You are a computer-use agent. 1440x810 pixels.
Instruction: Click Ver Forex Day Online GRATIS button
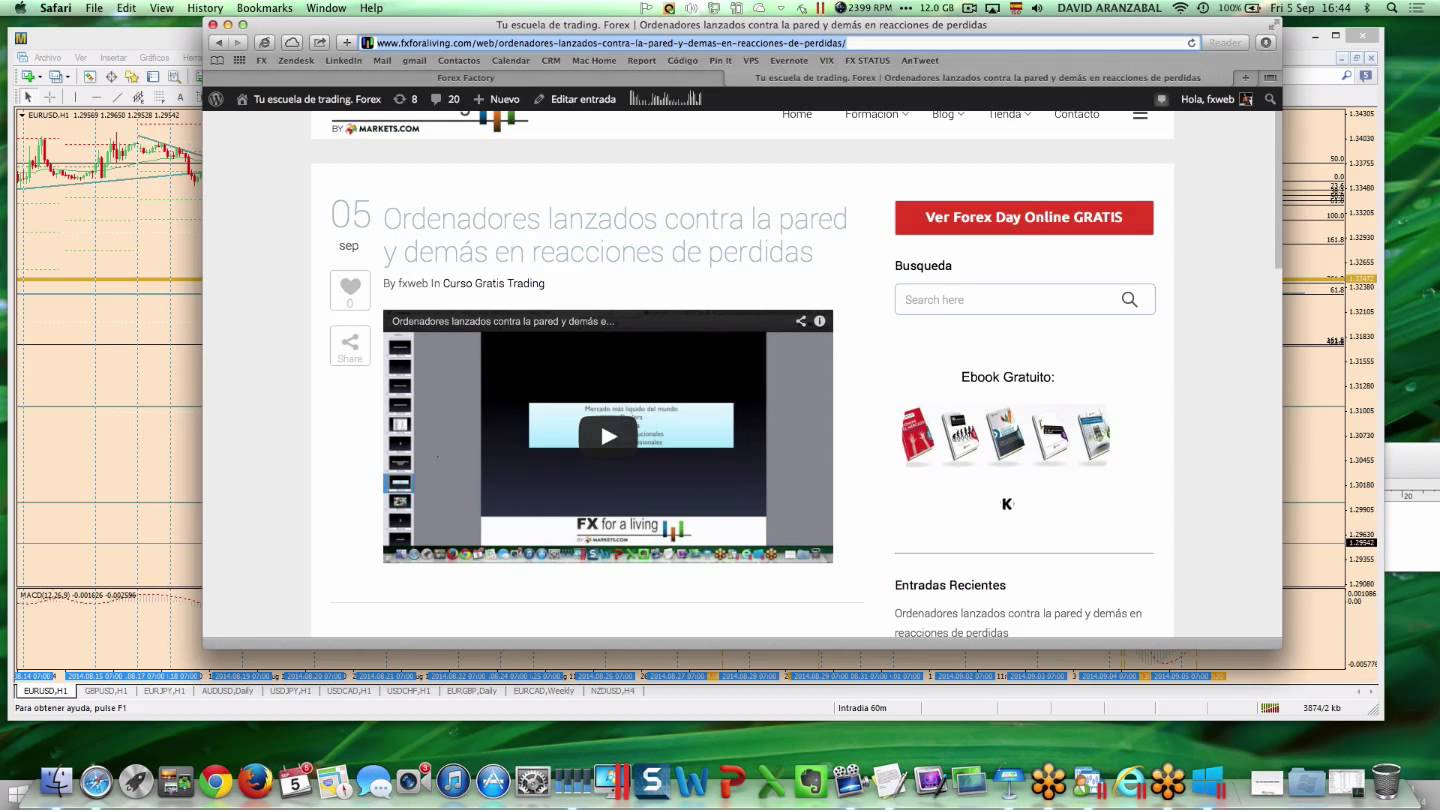pyautogui.click(x=1024, y=217)
